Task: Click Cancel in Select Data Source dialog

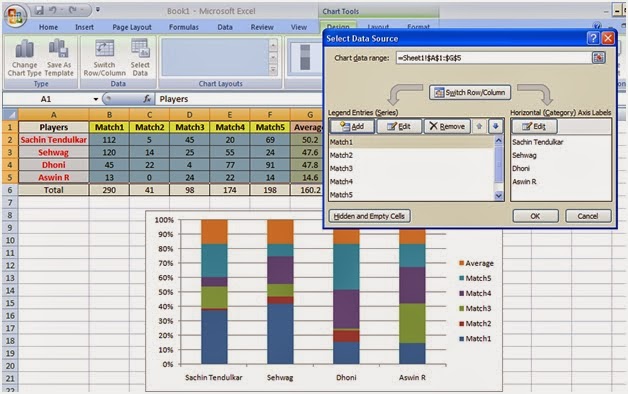Action: [588, 216]
